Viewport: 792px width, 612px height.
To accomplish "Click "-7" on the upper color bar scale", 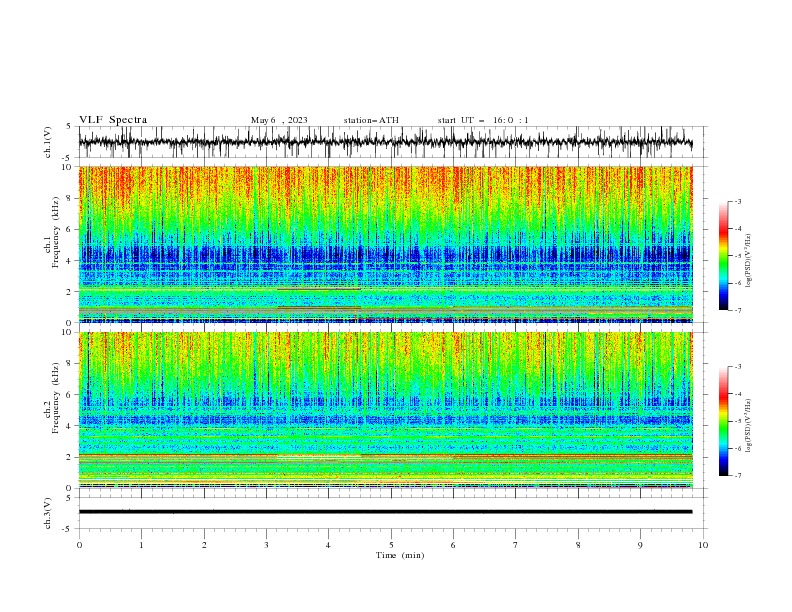I will (x=738, y=311).
